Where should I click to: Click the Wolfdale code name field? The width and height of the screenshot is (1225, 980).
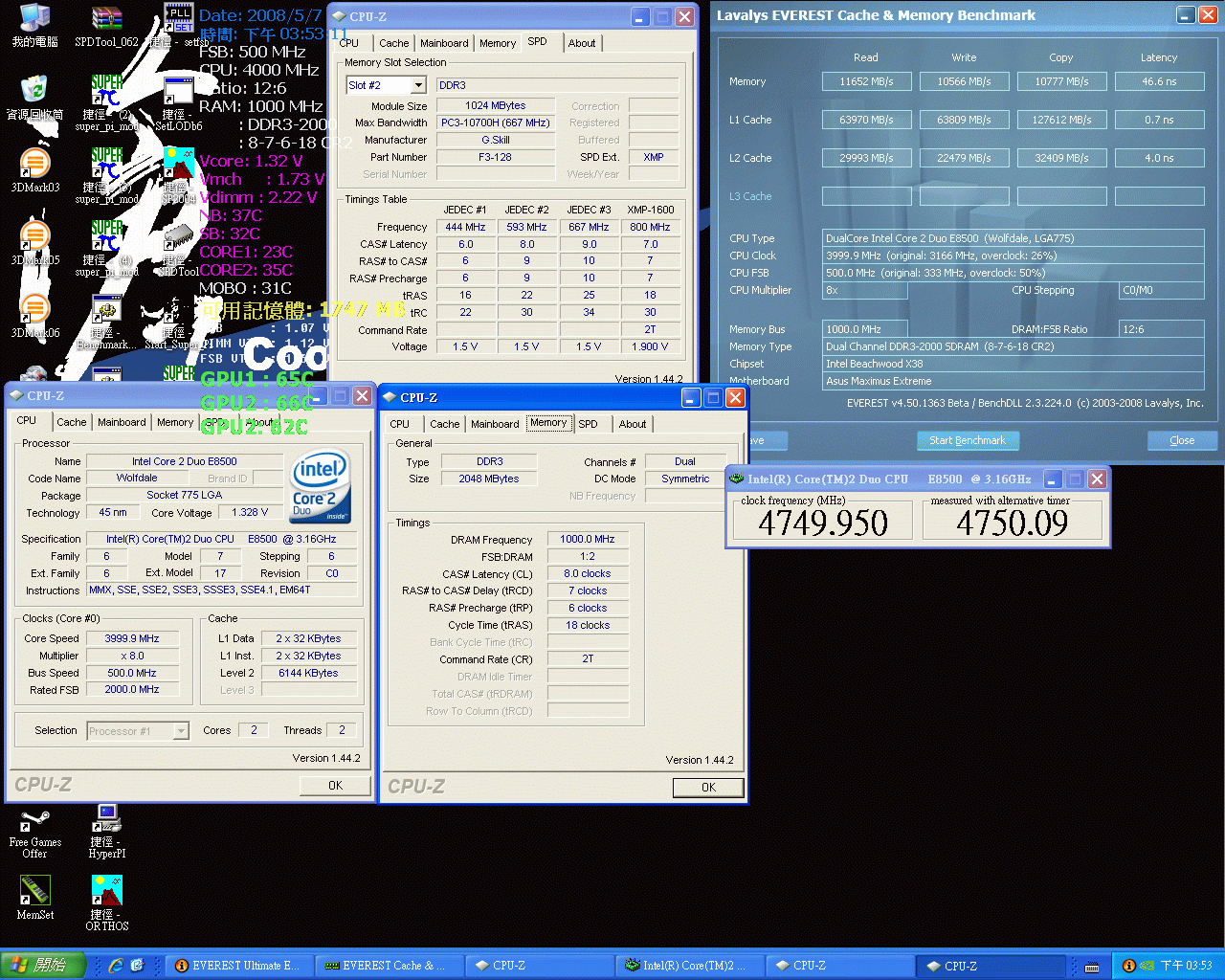(x=137, y=478)
